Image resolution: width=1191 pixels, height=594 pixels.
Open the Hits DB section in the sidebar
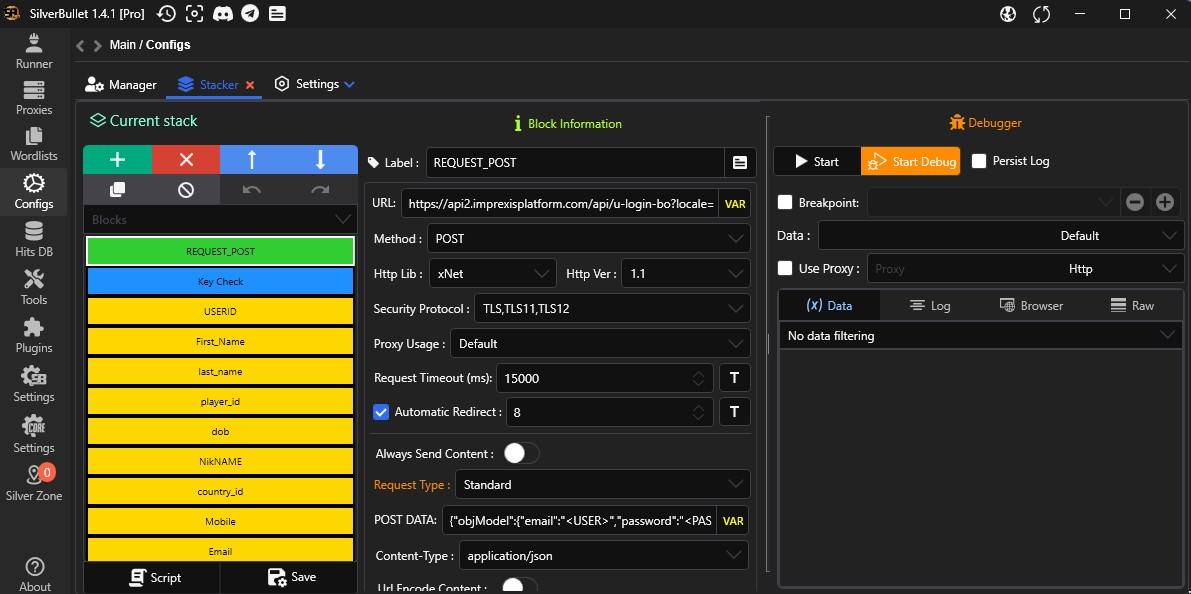pyautogui.click(x=34, y=240)
